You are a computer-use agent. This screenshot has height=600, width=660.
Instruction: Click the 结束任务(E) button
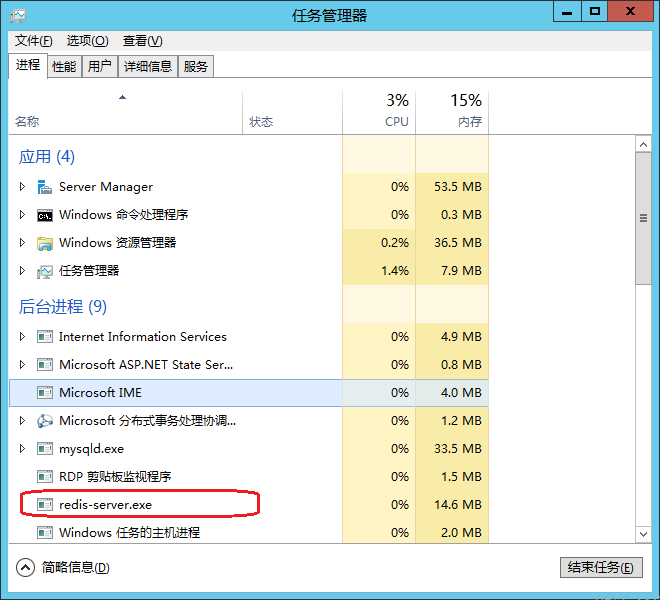tap(601, 568)
